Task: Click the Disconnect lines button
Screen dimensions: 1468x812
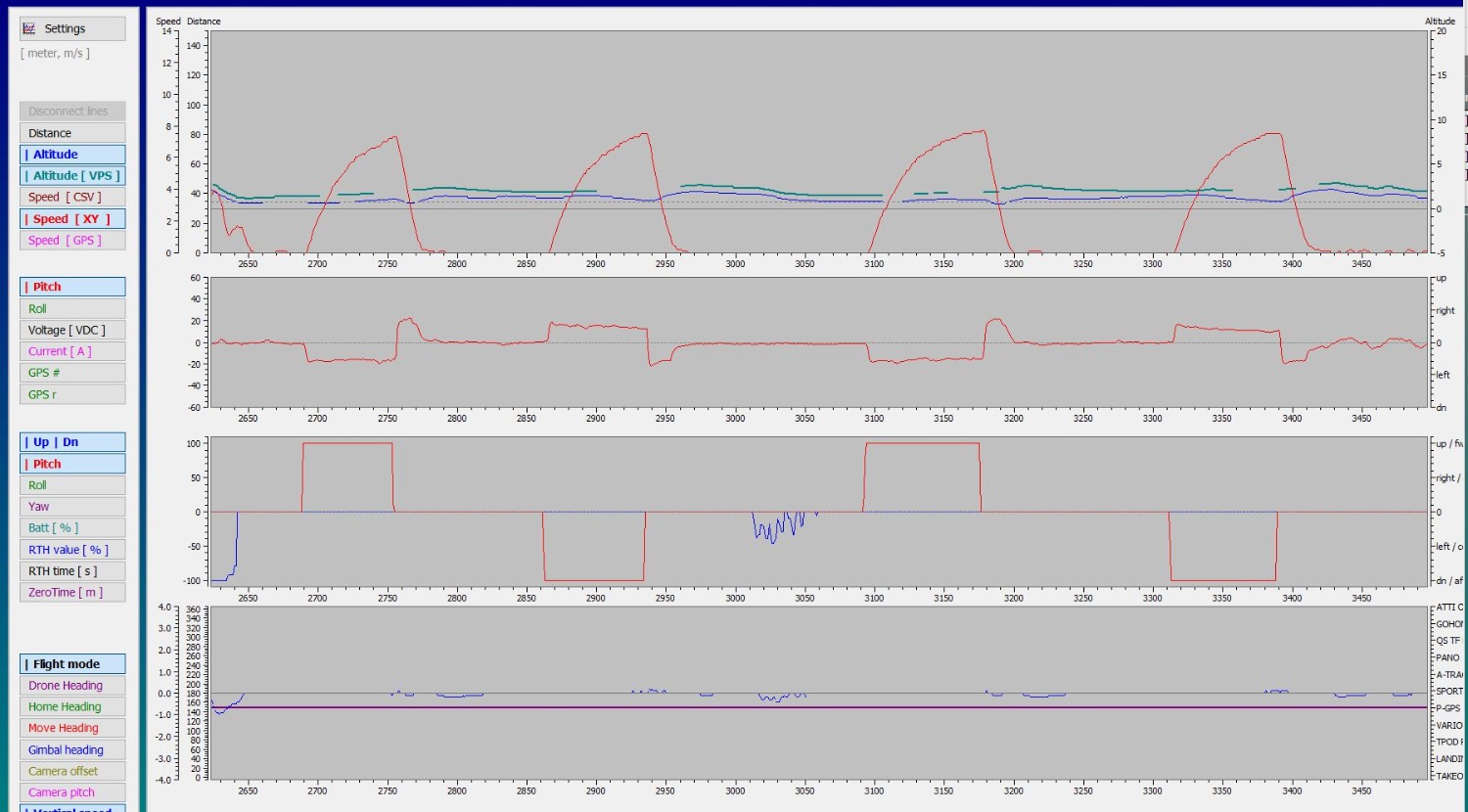Action: point(72,112)
